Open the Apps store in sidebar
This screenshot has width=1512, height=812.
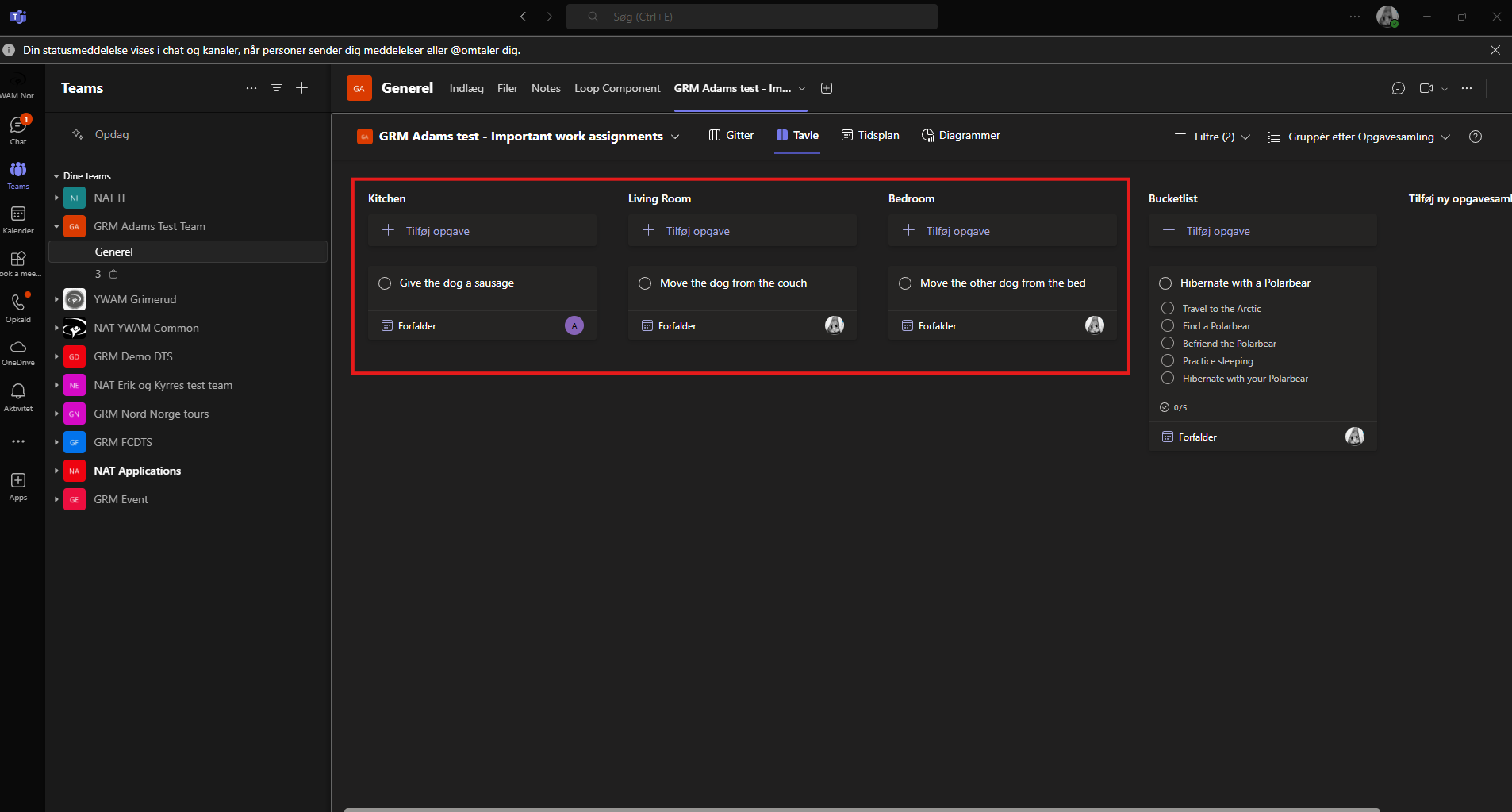(18, 486)
